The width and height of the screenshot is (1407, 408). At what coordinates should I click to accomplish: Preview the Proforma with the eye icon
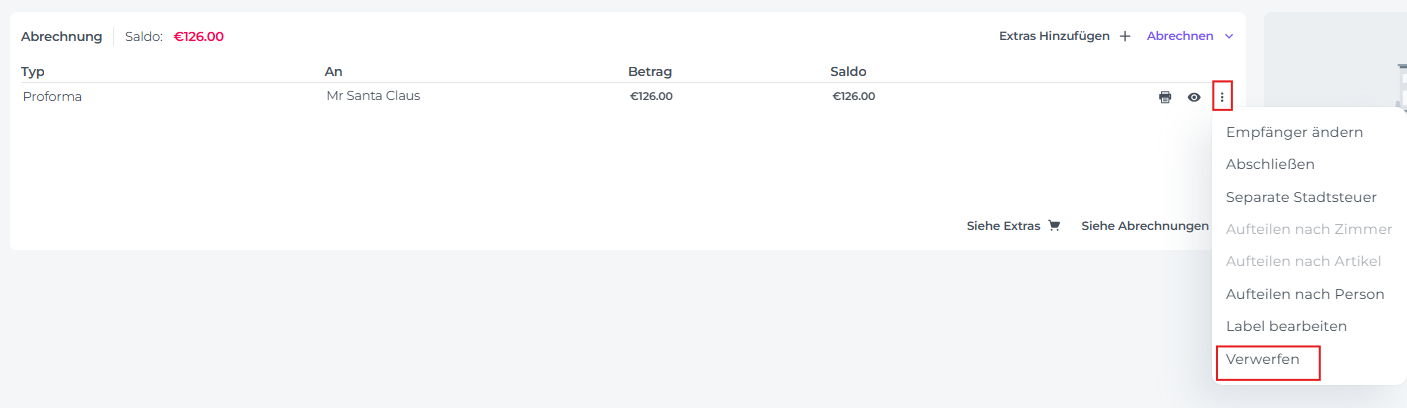click(x=1194, y=97)
